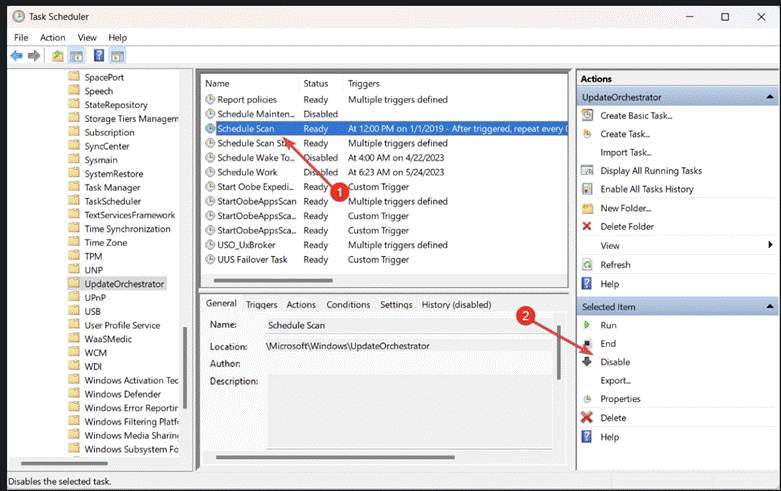Click the End task square icon
This screenshot has width=781, height=491.
[588, 344]
